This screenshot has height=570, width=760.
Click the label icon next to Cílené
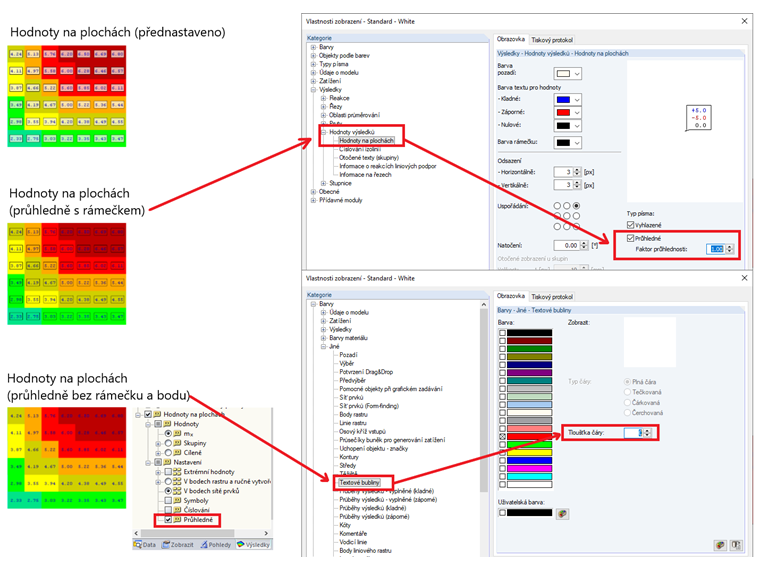point(177,452)
